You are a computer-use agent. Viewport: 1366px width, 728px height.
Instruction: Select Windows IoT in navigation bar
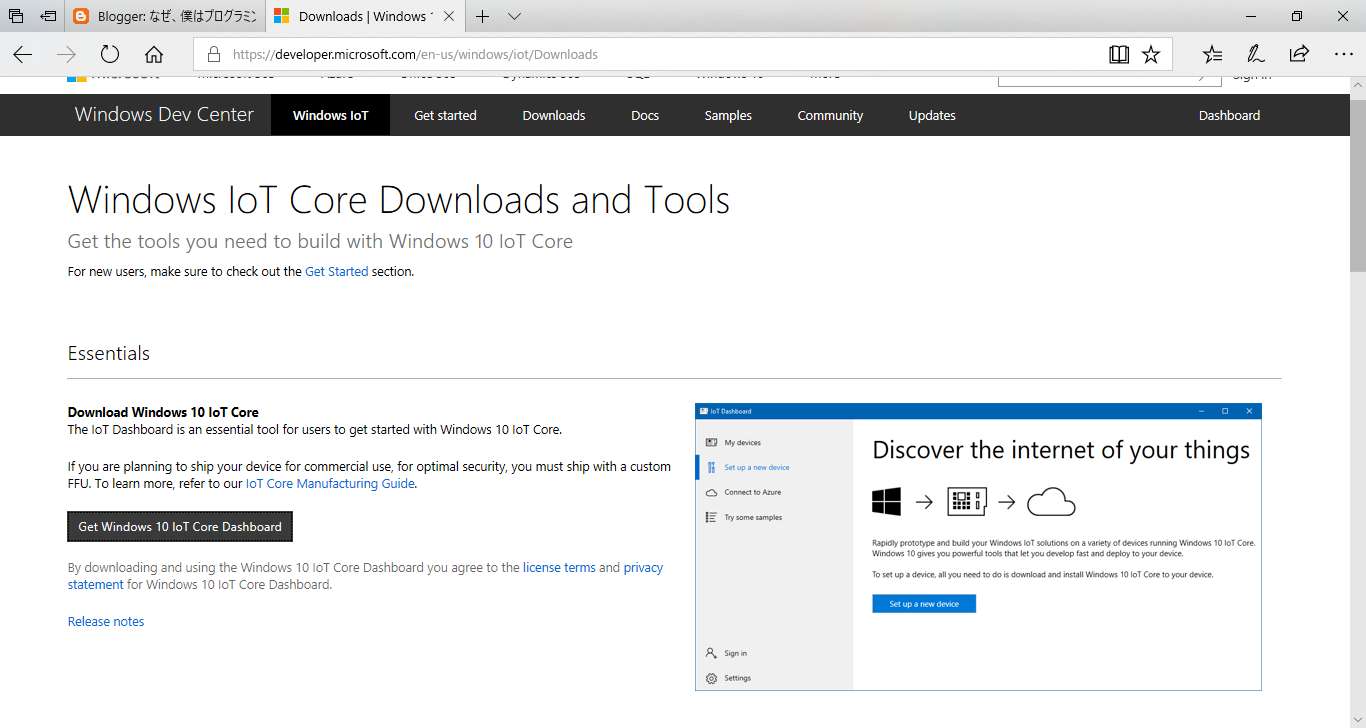pos(330,115)
